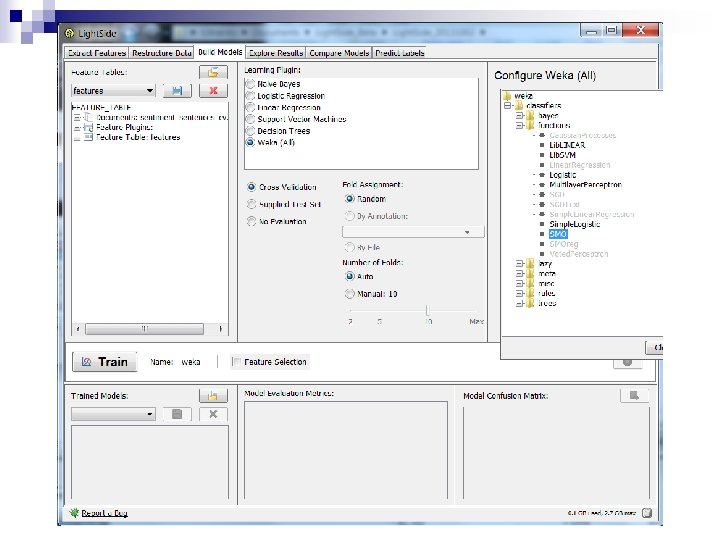The height and width of the screenshot is (540, 720).
Task: Load trained model via folder icon
Action: (x=213, y=395)
